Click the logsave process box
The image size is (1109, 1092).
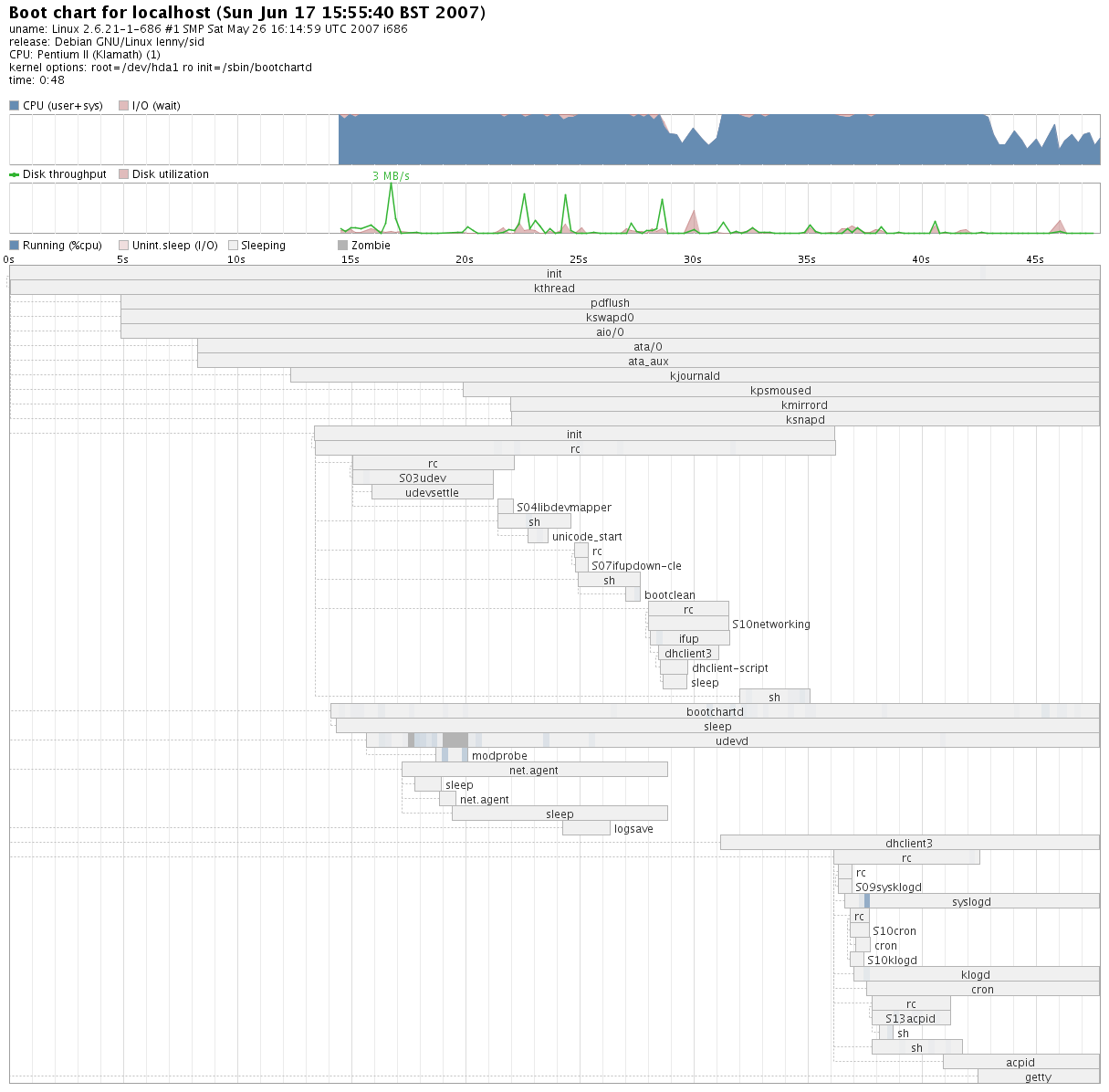pyautogui.click(x=586, y=829)
